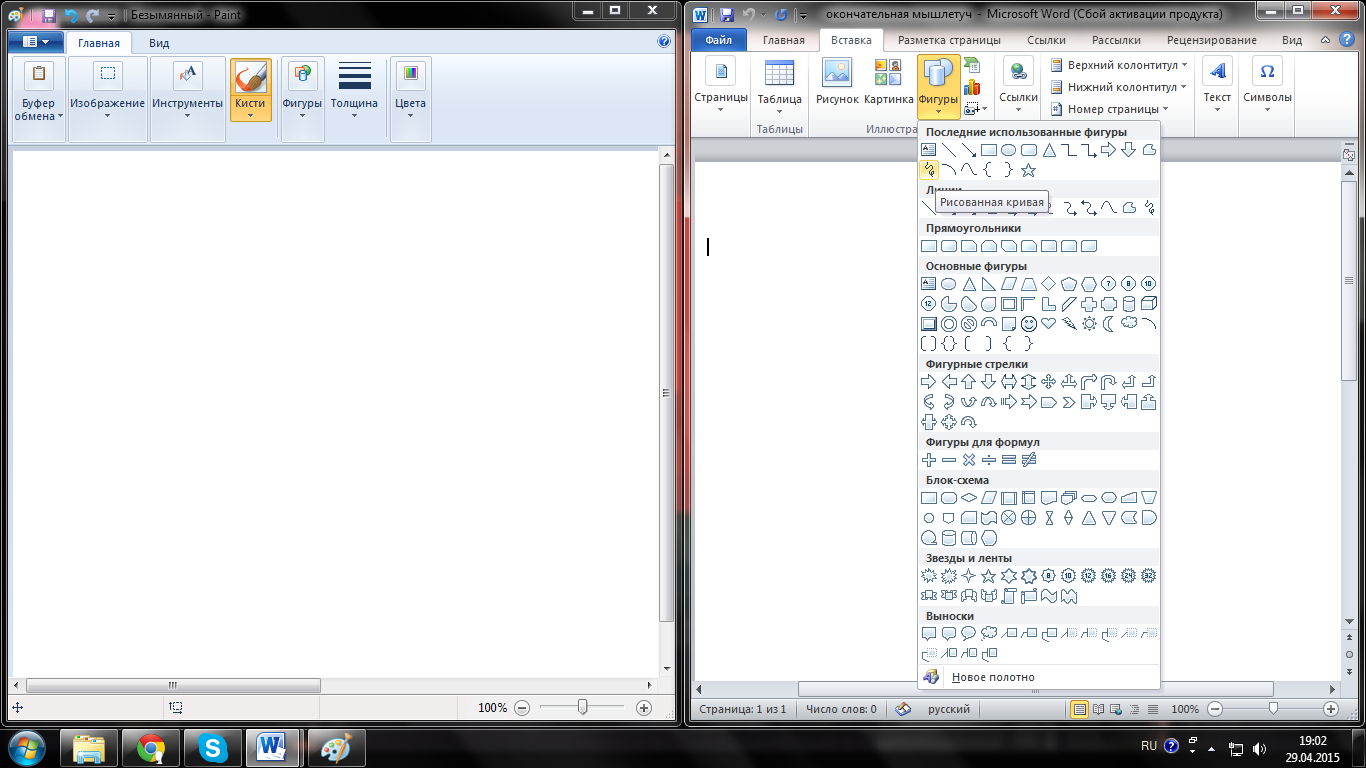
Task: Click Новое полотно at gallery bottom
Action: (x=1039, y=677)
